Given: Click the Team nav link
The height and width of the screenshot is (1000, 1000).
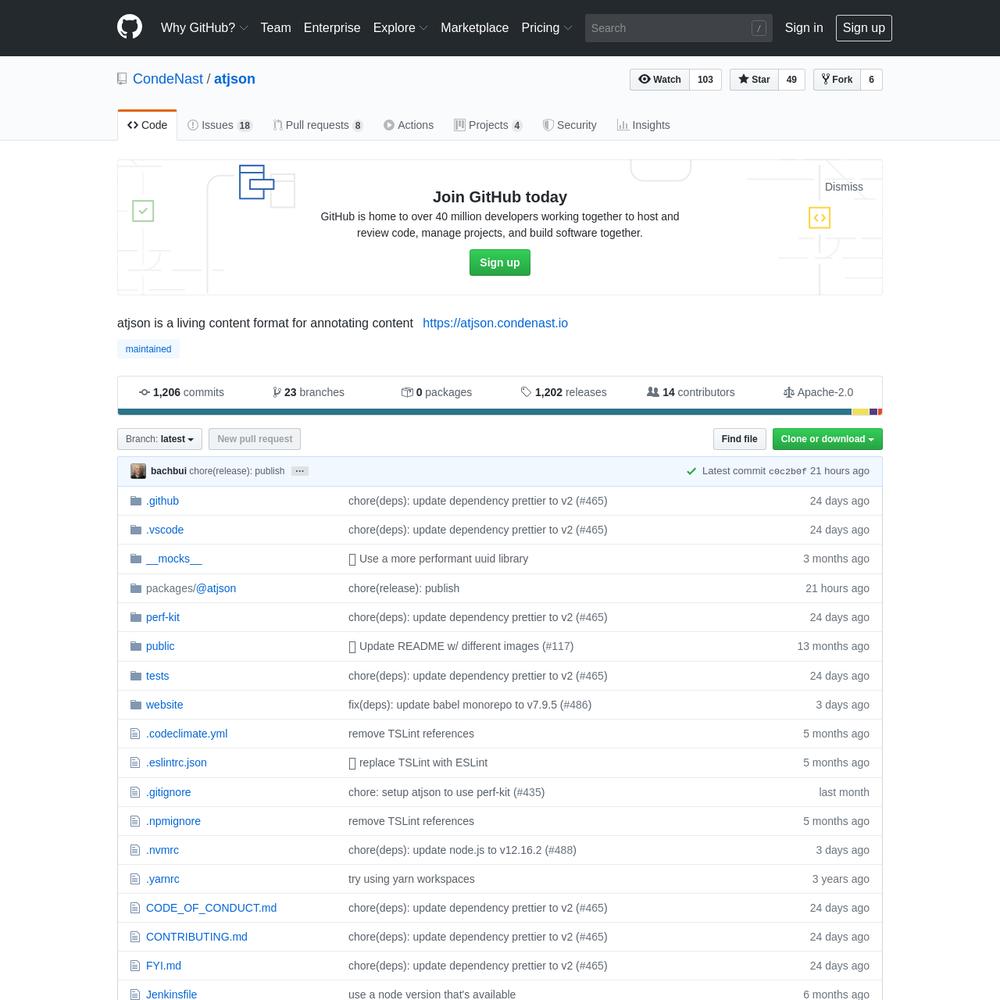Looking at the screenshot, I should click(x=276, y=27).
